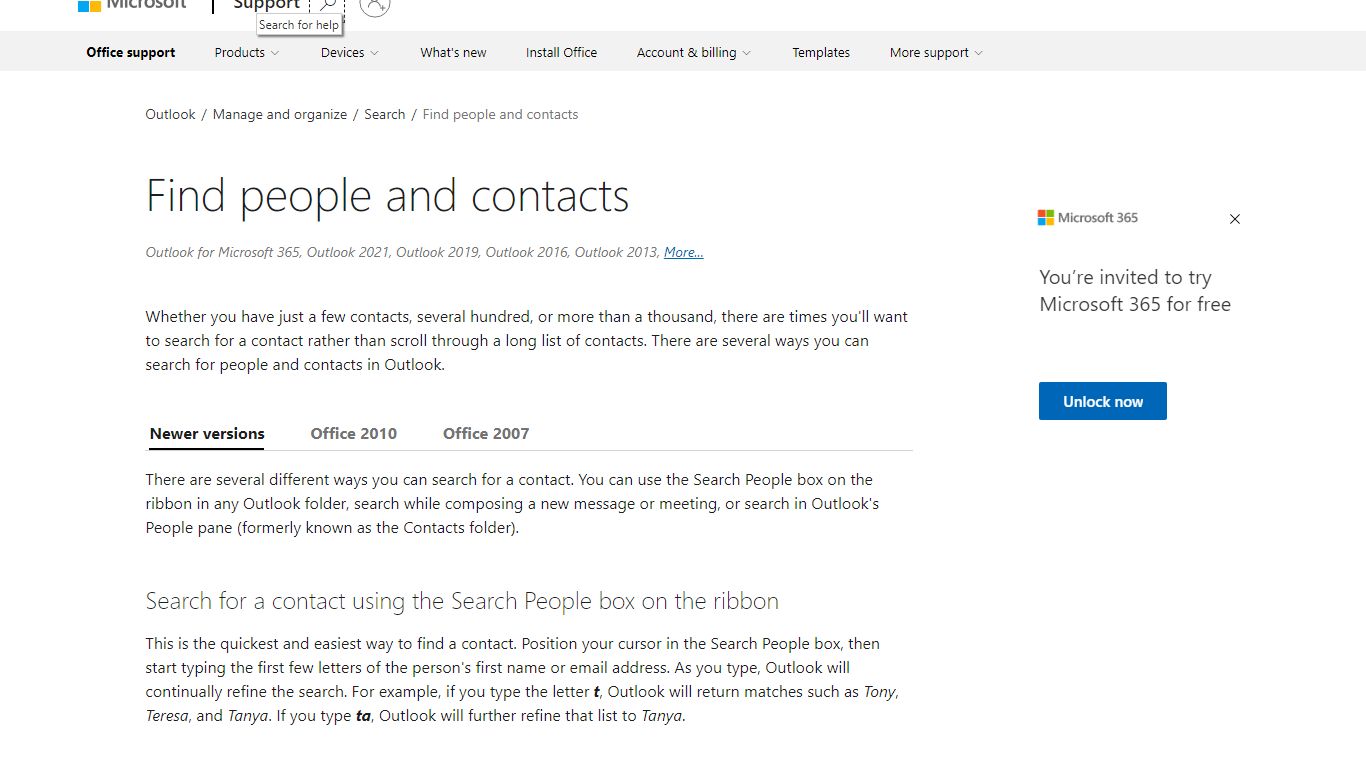Click the Microsoft logo in the header
Image resolution: width=1366 pixels, height=768 pixels.
(x=132, y=4)
